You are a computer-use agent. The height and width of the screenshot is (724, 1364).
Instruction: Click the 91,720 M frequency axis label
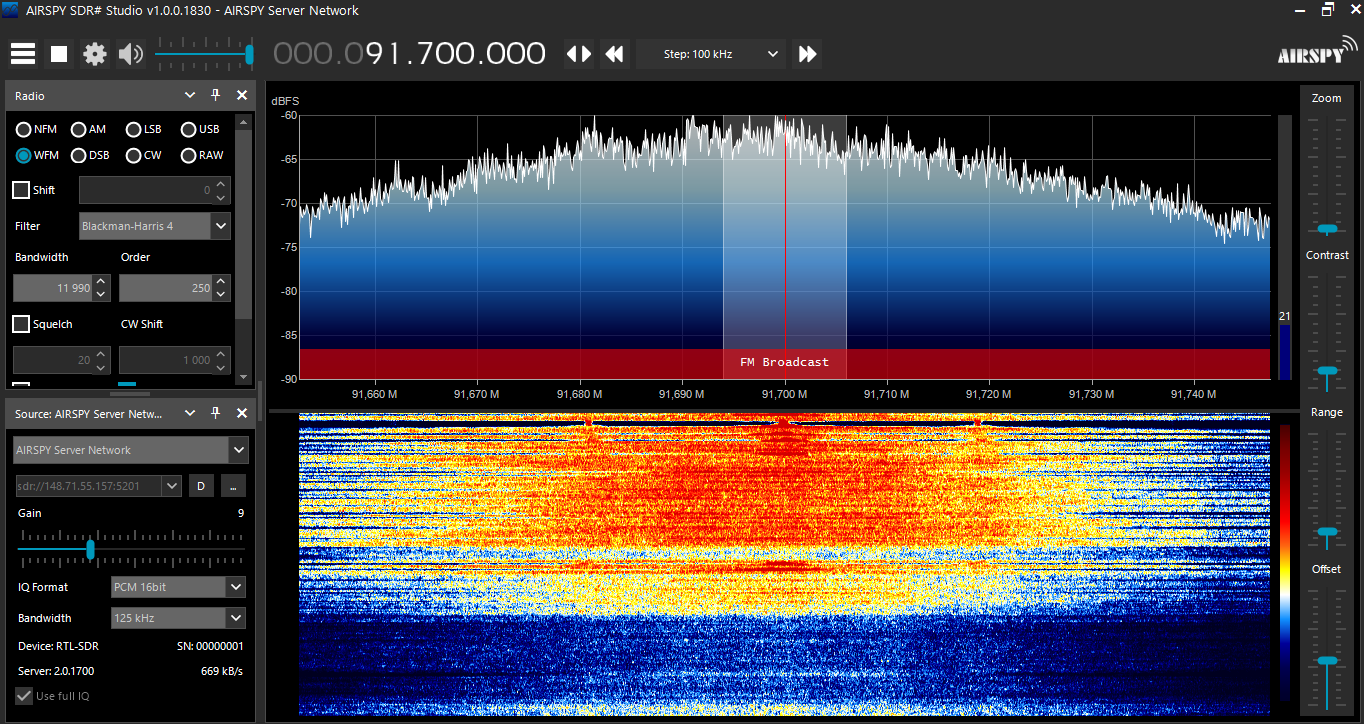(x=990, y=394)
